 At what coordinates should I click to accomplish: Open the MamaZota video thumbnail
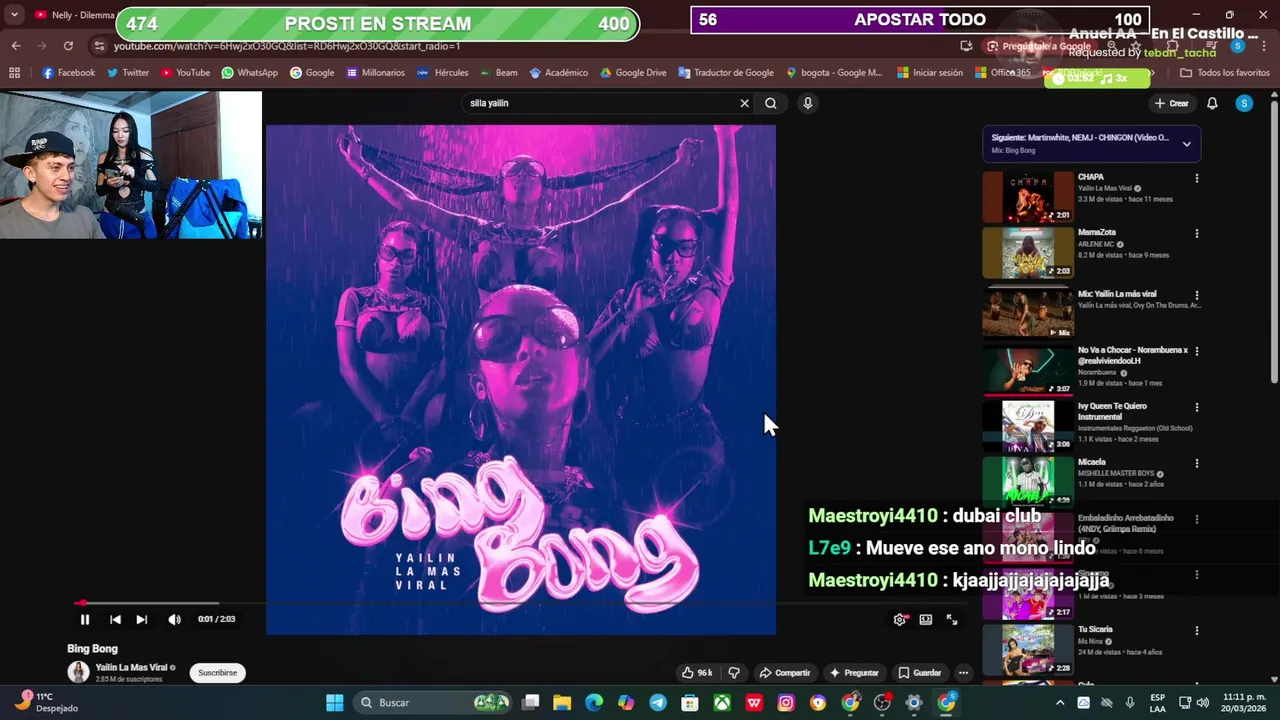[1028, 253]
